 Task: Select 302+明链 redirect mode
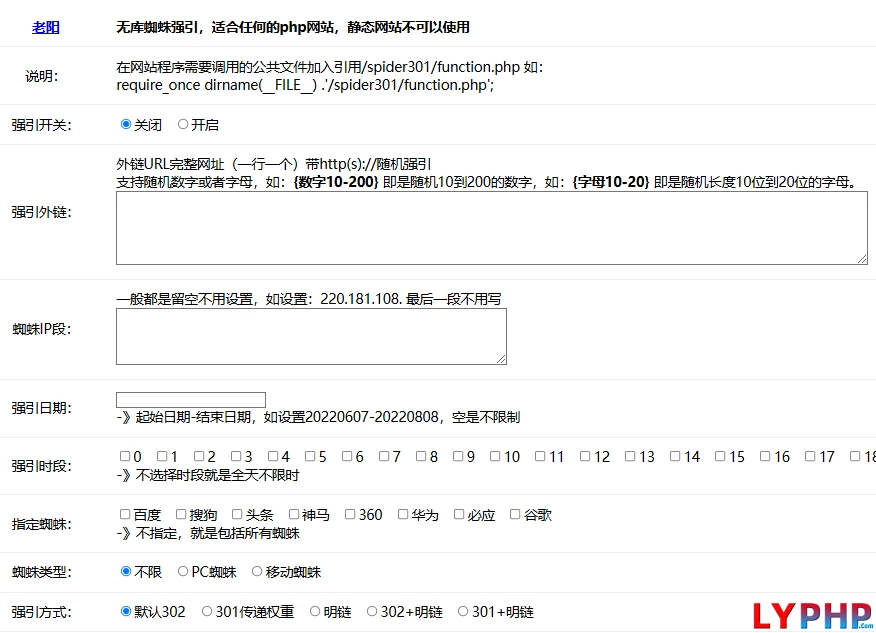pyautogui.click(x=373, y=611)
